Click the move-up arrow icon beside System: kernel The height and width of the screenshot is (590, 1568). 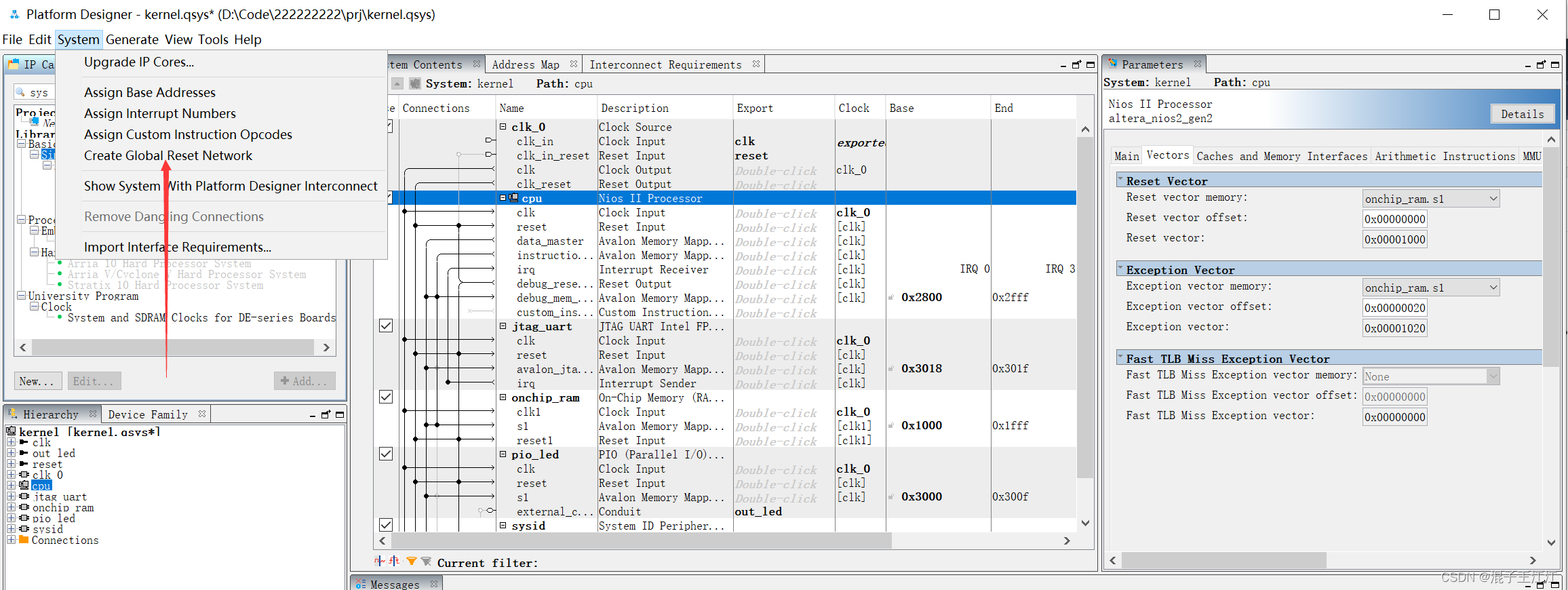pyautogui.click(x=397, y=83)
